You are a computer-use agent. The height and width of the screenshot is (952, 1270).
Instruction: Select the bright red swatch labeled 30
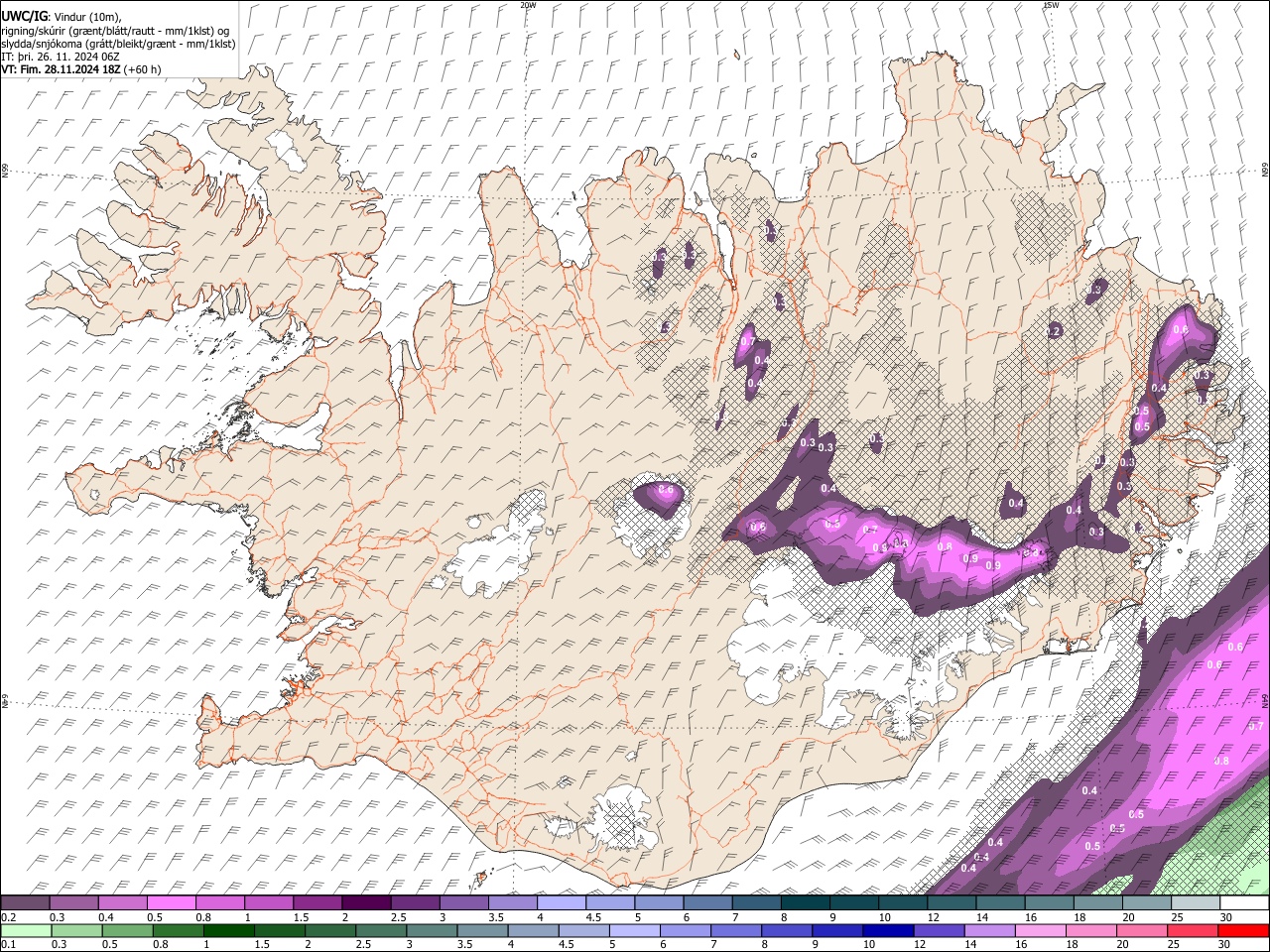[1243, 930]
